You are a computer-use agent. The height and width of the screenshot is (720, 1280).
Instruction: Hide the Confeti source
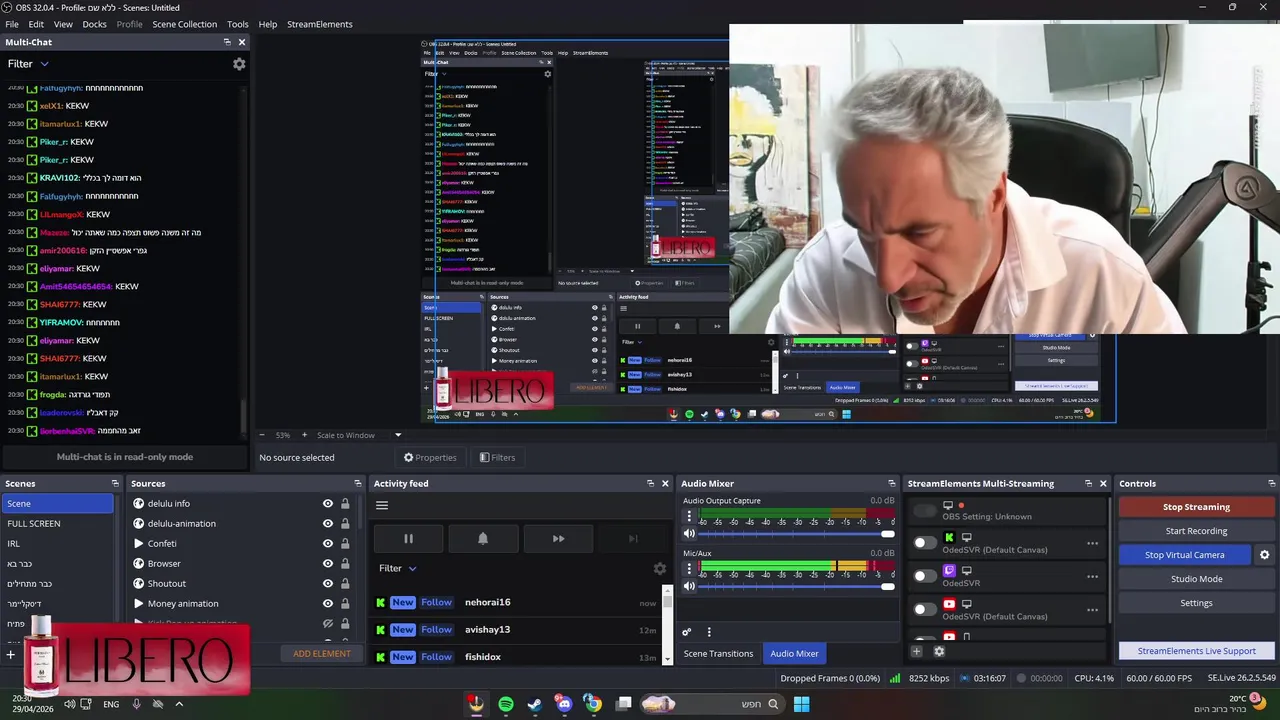coord(327,544)
